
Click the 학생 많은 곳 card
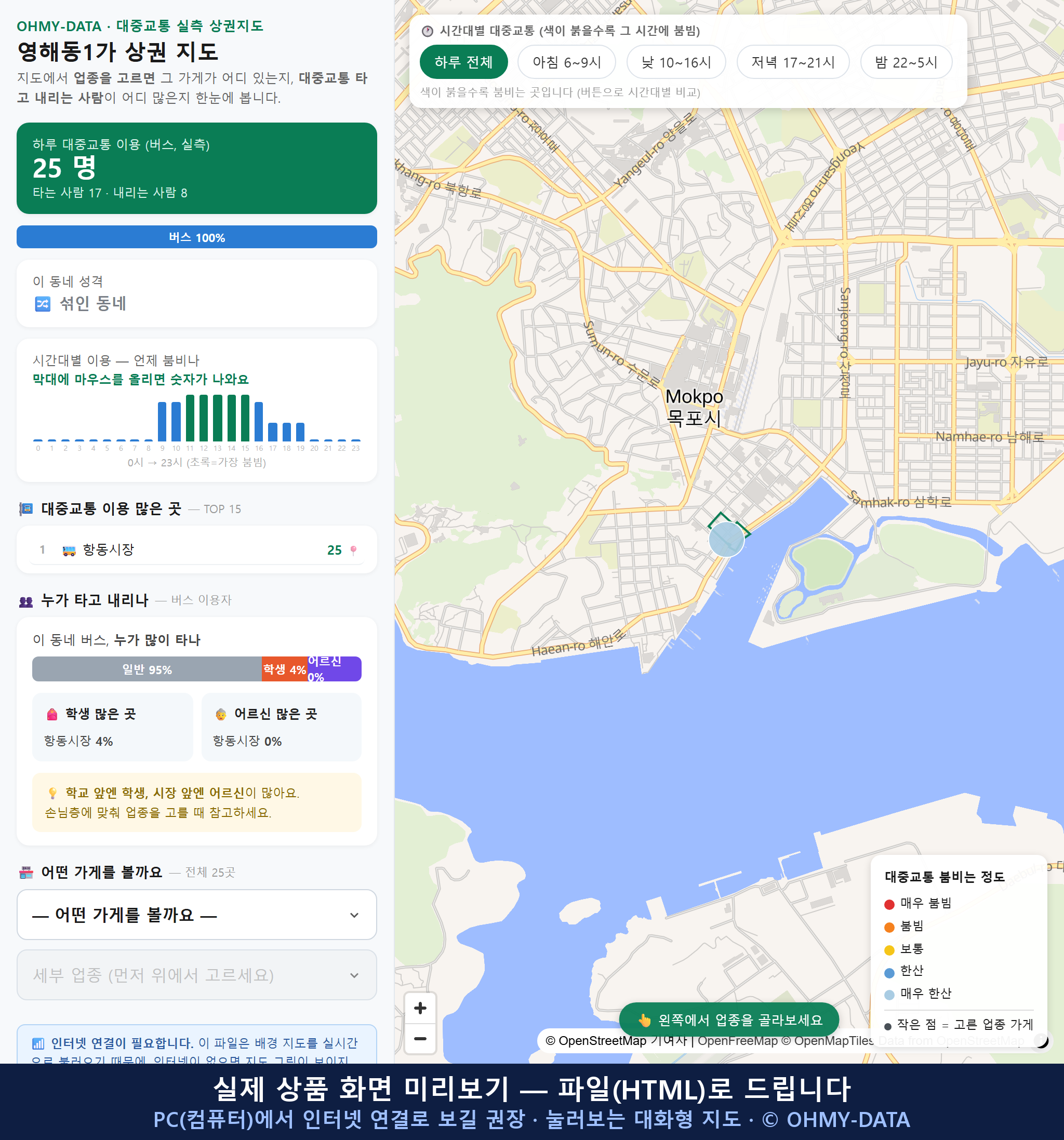point(112,727)
